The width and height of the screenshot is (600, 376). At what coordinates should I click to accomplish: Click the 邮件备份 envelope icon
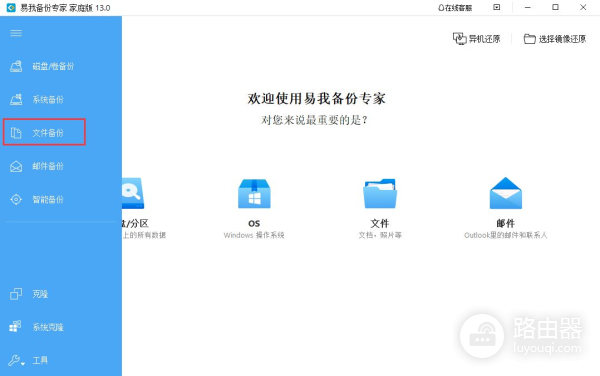pos(16,166)
